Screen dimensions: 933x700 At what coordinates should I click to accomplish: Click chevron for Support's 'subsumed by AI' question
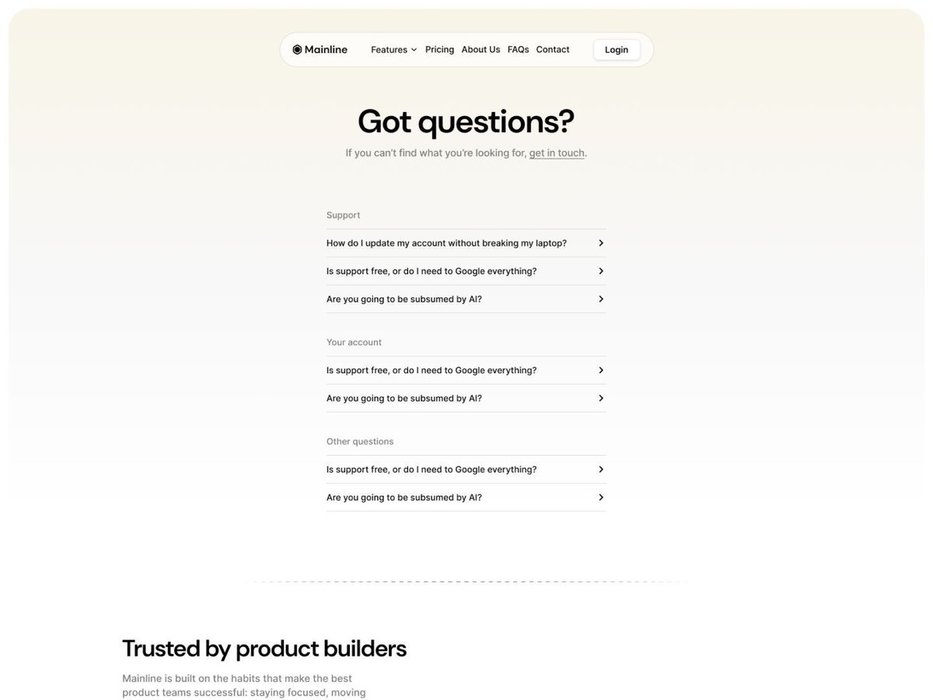[601, 299]
